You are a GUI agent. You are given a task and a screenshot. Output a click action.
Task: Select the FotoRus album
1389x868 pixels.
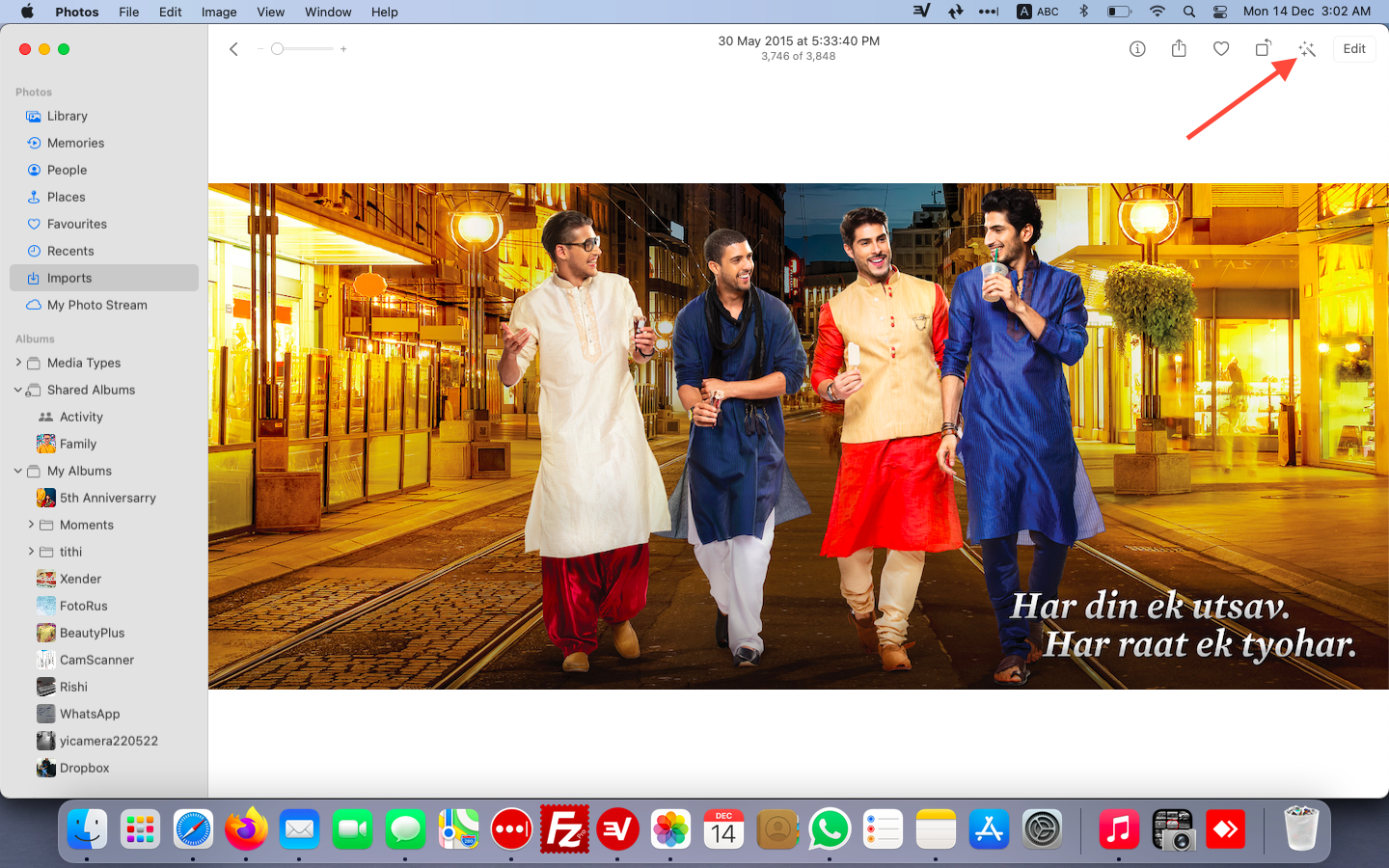104,606
